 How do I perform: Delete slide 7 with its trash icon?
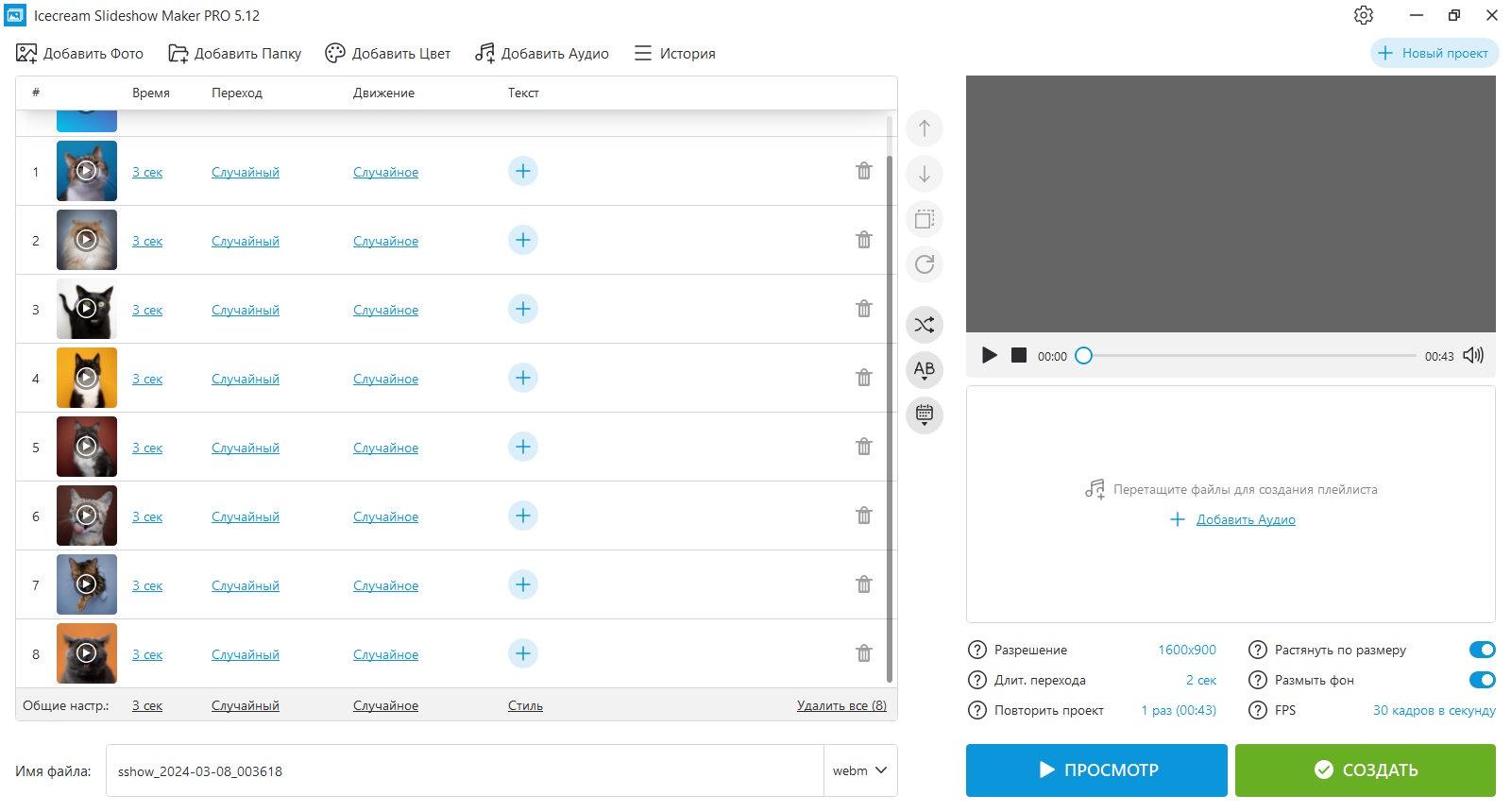click(863, 584)
